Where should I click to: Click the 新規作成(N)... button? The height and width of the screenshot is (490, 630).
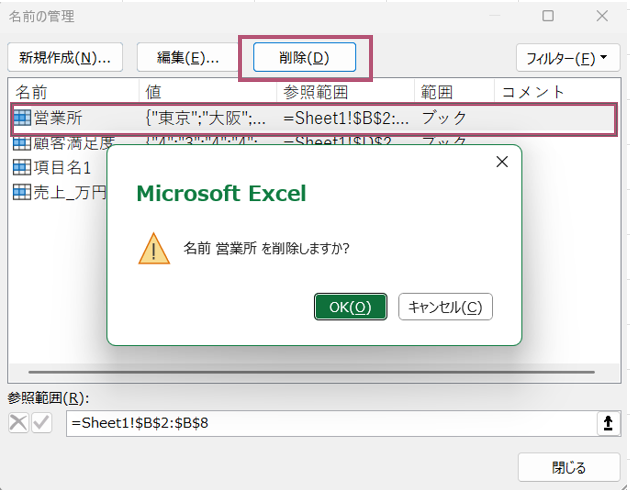[x=65, y=57]
